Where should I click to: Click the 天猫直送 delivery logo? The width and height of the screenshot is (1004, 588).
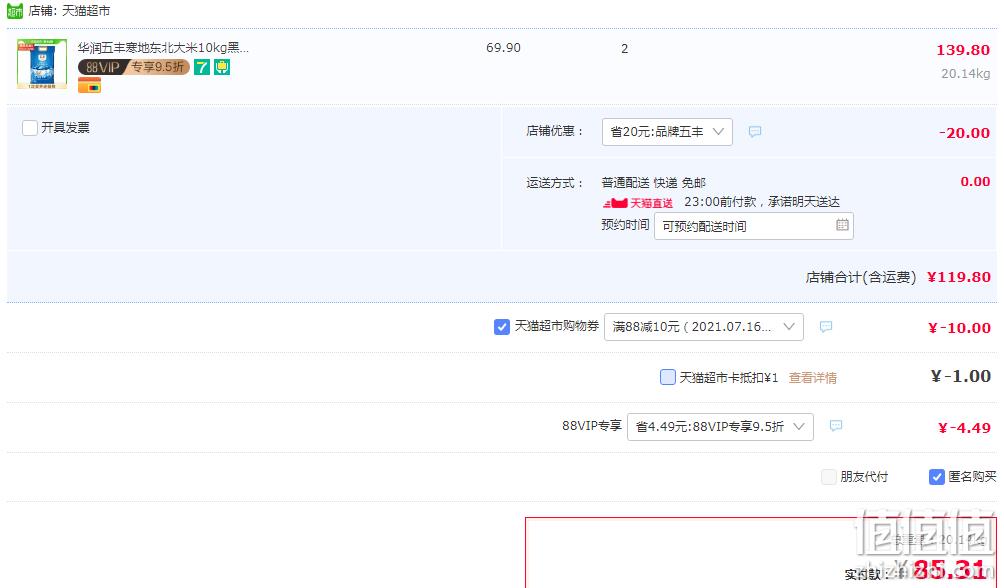pos(638,203)
